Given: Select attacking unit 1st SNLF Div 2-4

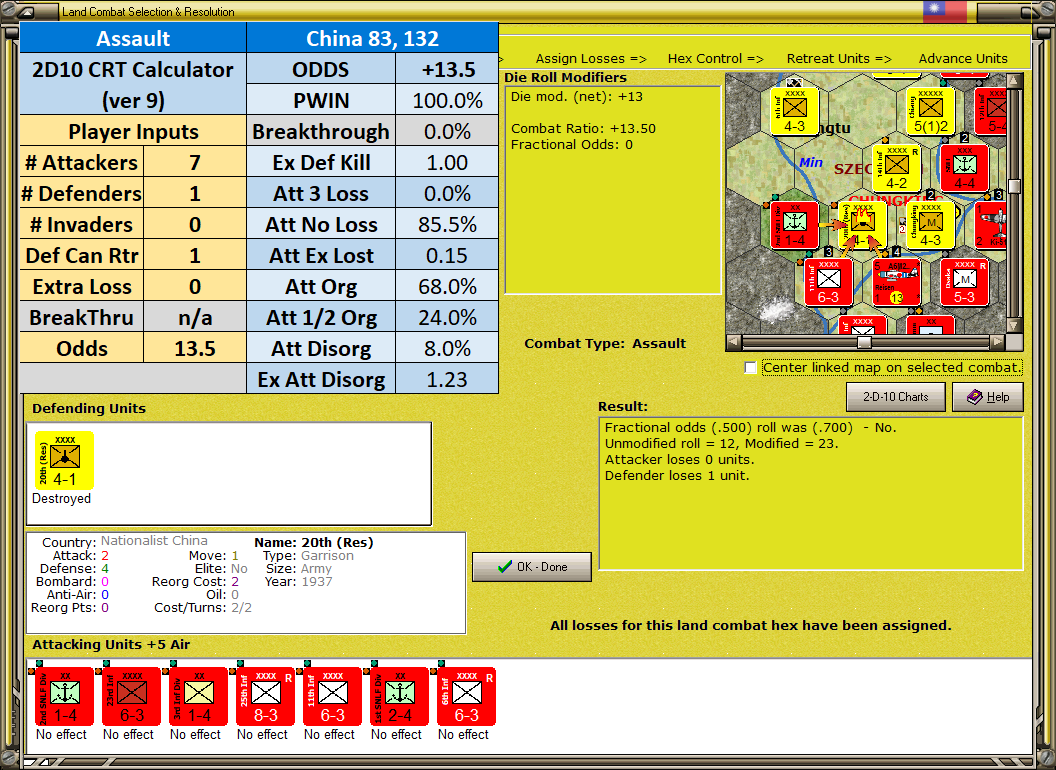Looking at the screenshot, I should click(399, 696).
